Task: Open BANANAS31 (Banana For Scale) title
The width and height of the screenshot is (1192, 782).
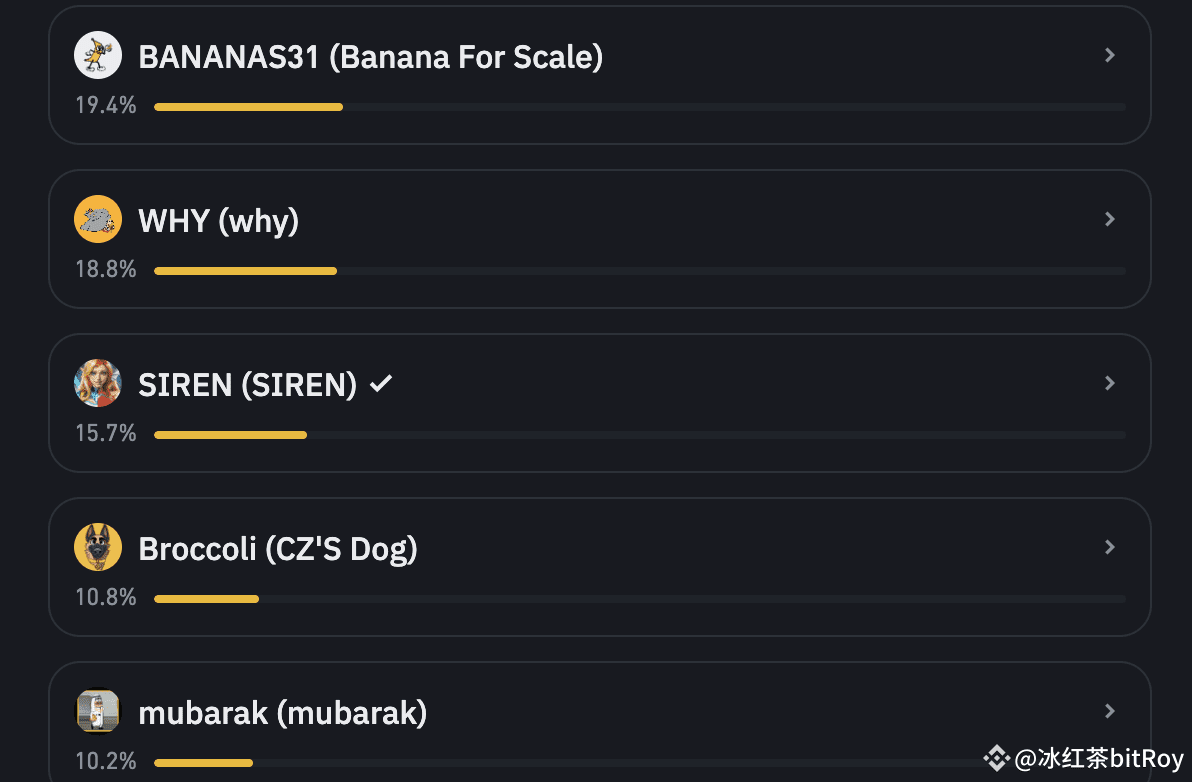Action: pos(370,57)
